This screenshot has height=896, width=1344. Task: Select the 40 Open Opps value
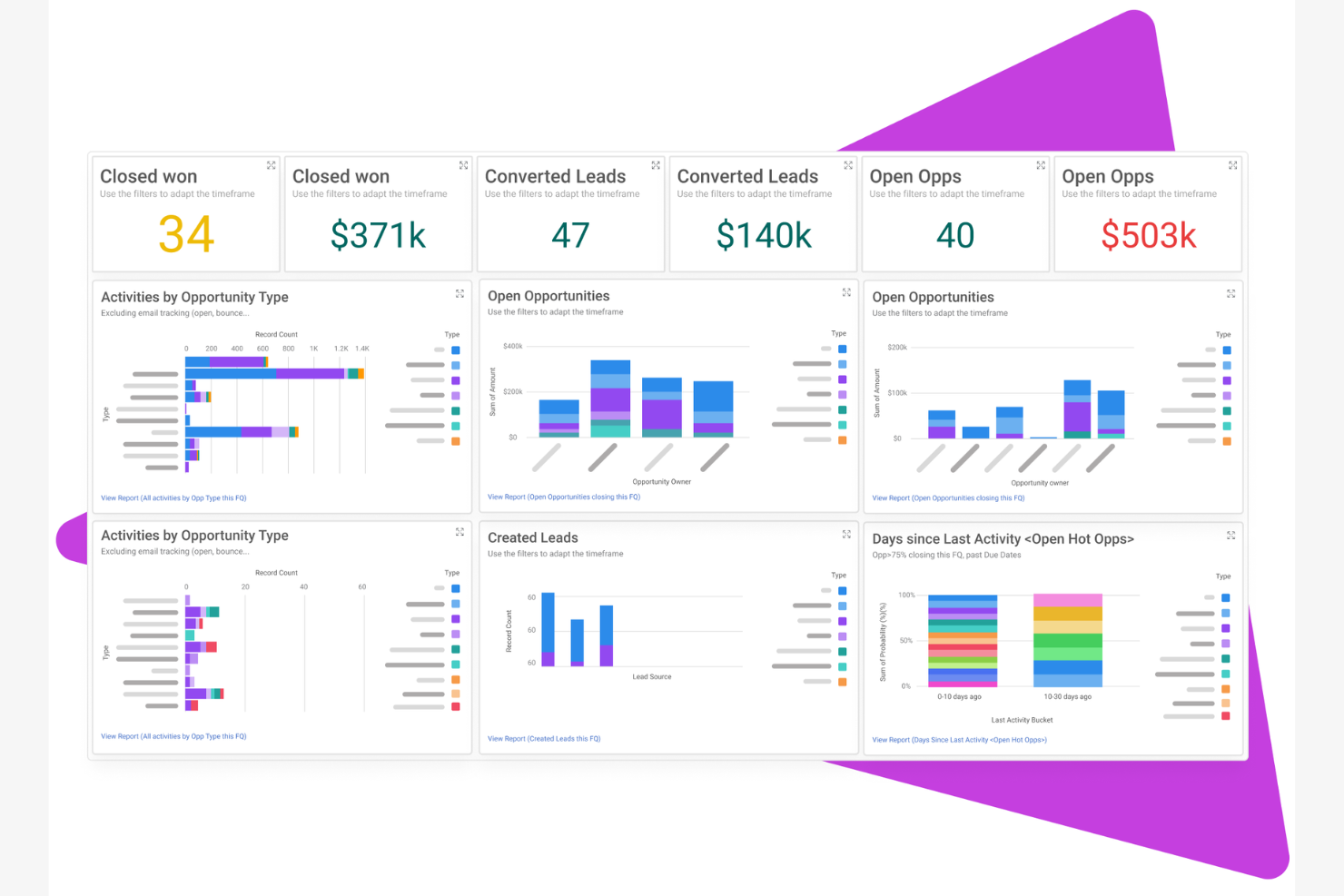tap(955, 235)
